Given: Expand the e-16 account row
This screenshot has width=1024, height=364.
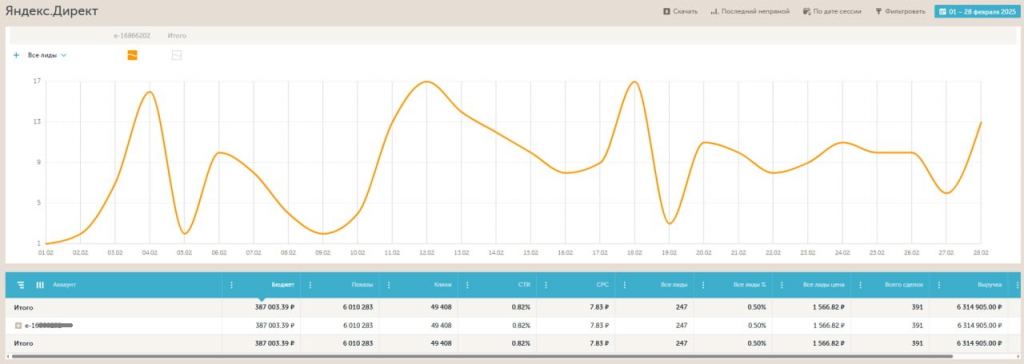Looking at the screenshot, I should click(18, 325).
